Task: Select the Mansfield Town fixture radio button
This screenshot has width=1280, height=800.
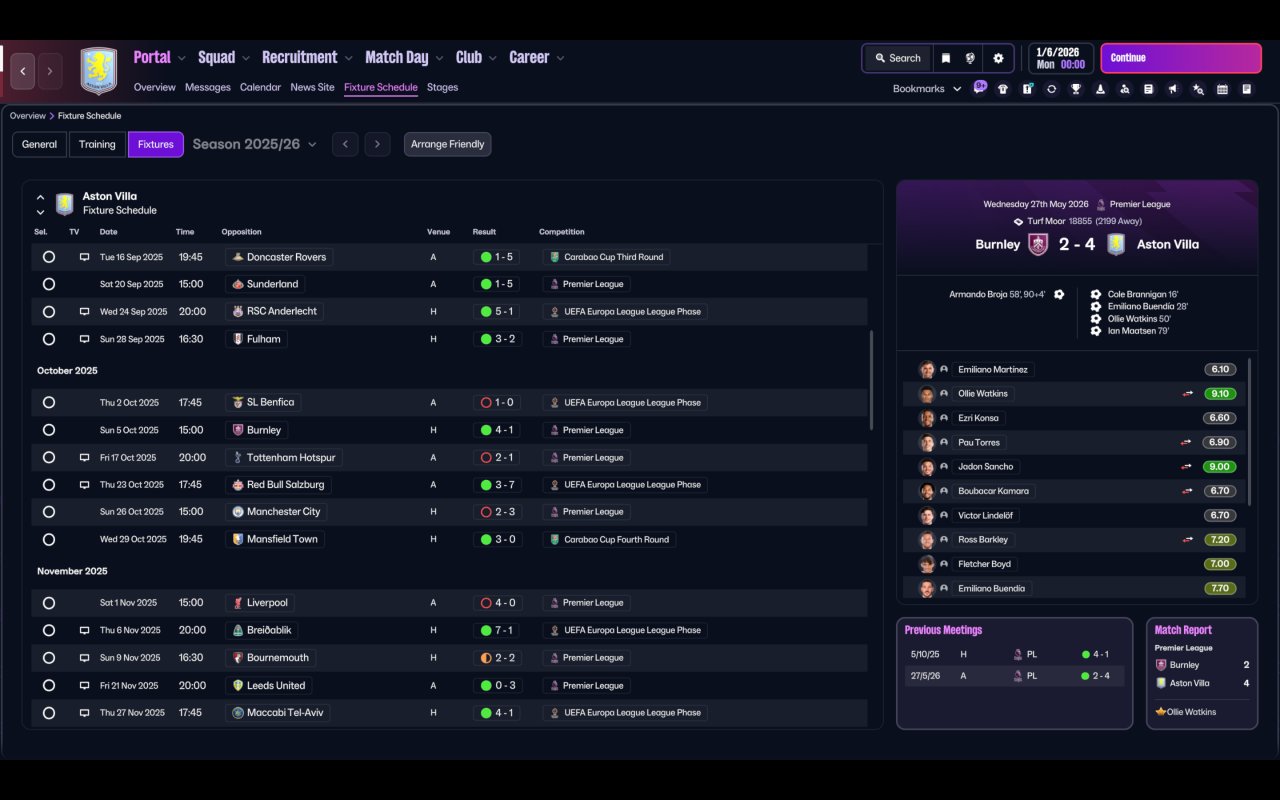Action: point(49,539)
